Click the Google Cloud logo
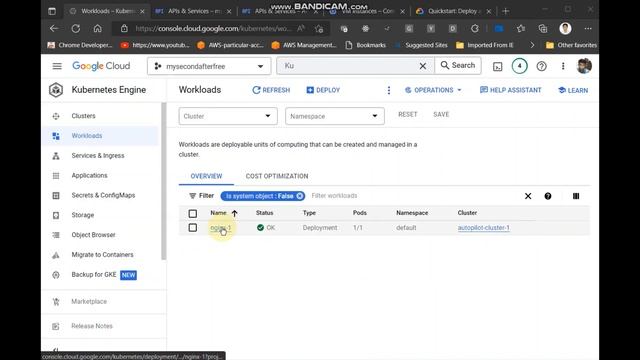The width and height of the screenshot is (640, 360). [101, 66]
